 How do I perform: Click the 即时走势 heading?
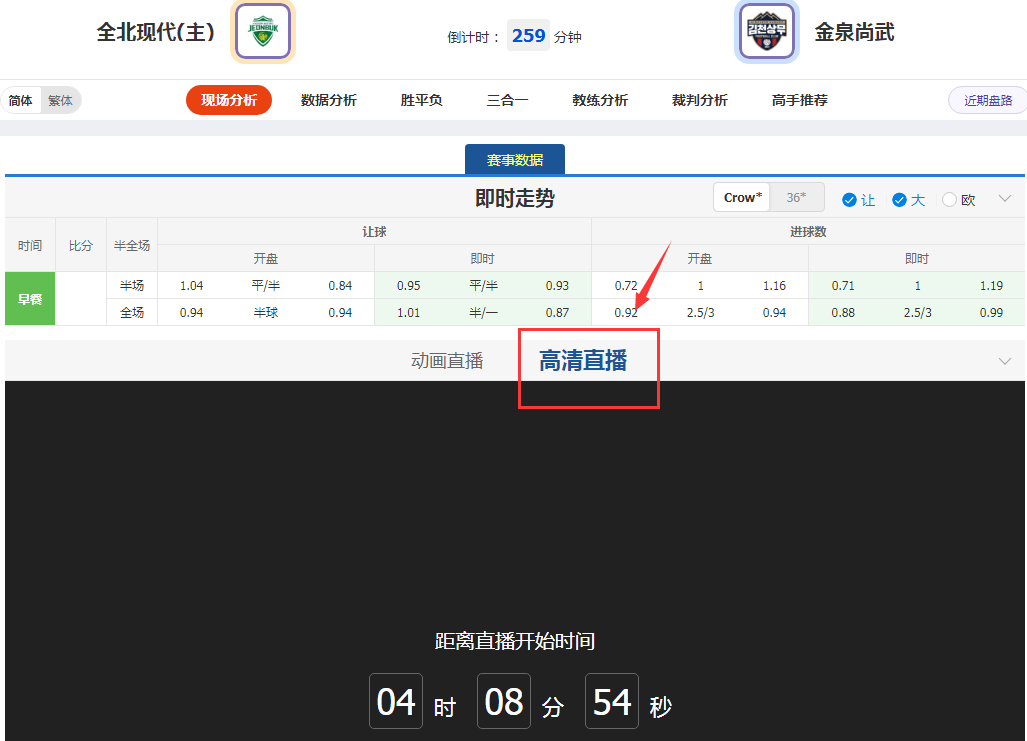[x=515, y=198]
